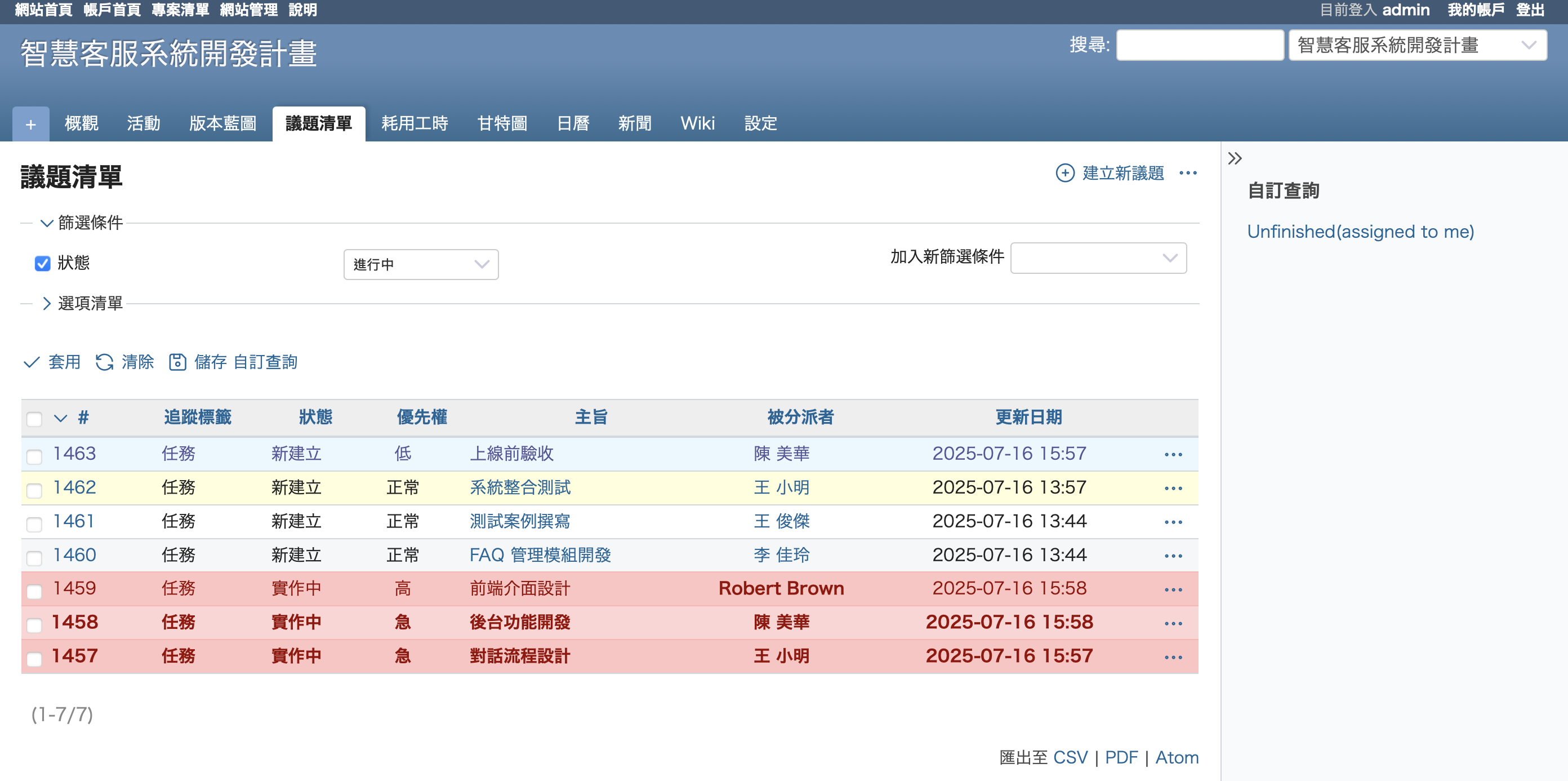The image size is (1568, 781).
Task: Click the plus new-object tab icon
Action: pyautogui.click(x=31, y=125)
